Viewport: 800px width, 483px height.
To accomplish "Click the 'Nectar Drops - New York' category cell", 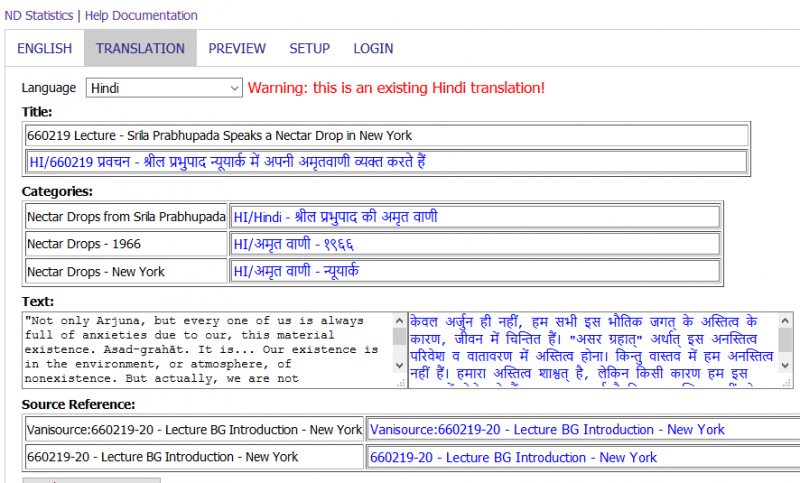I will point(126,271).
